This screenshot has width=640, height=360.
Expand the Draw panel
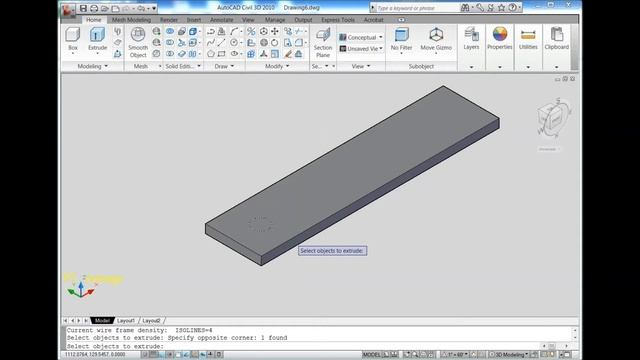[224, 66]
